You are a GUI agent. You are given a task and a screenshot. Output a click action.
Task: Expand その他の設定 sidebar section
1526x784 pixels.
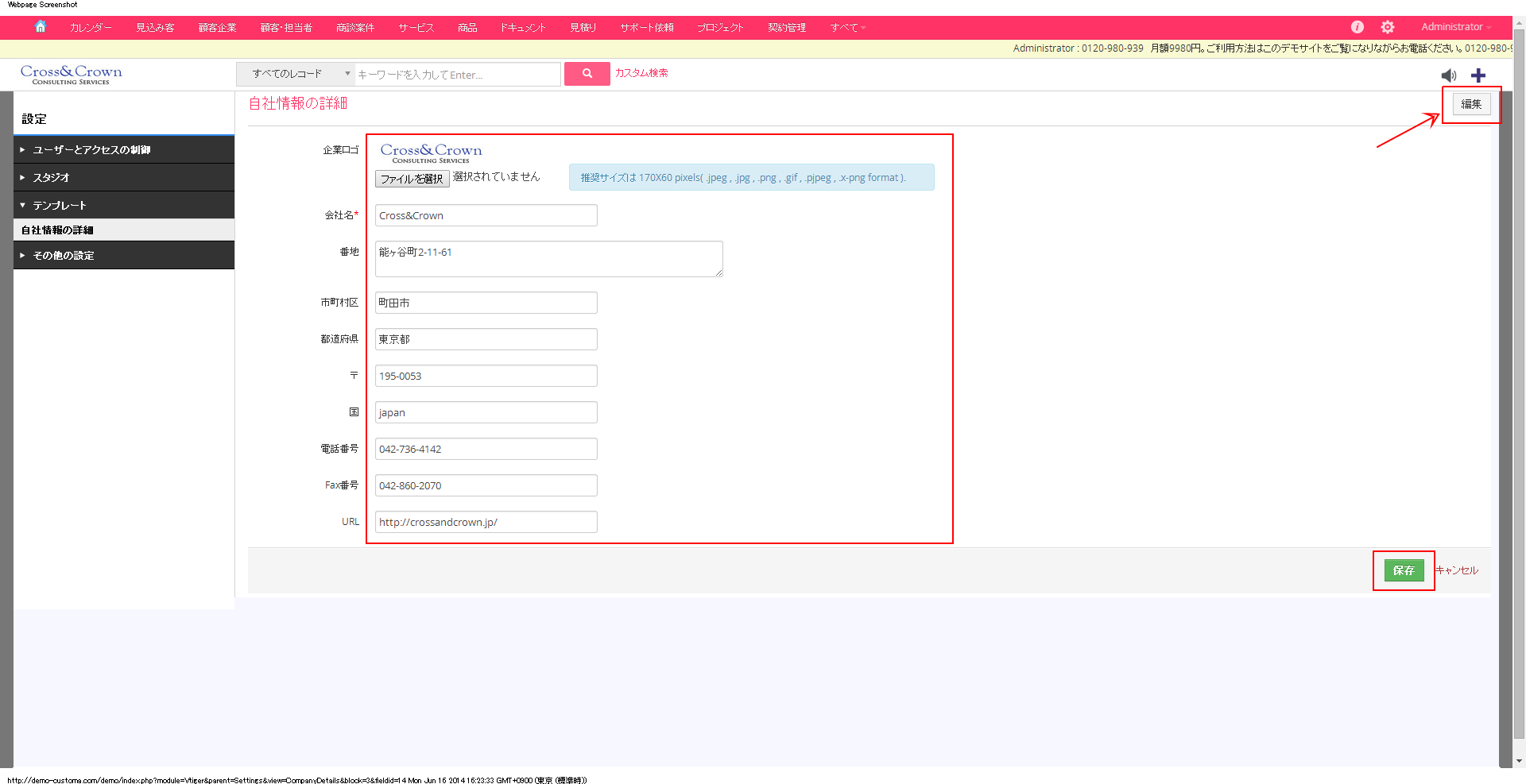point(63,256)
